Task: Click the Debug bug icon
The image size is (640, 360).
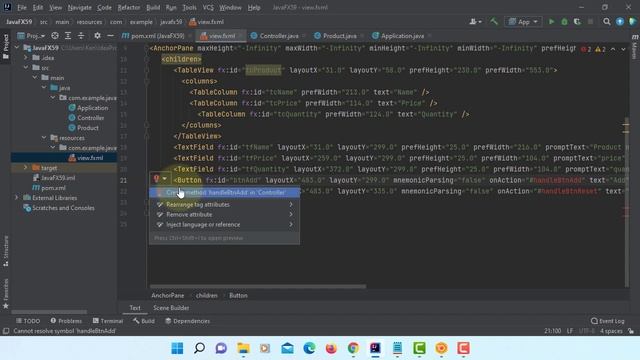Action: 564,22
